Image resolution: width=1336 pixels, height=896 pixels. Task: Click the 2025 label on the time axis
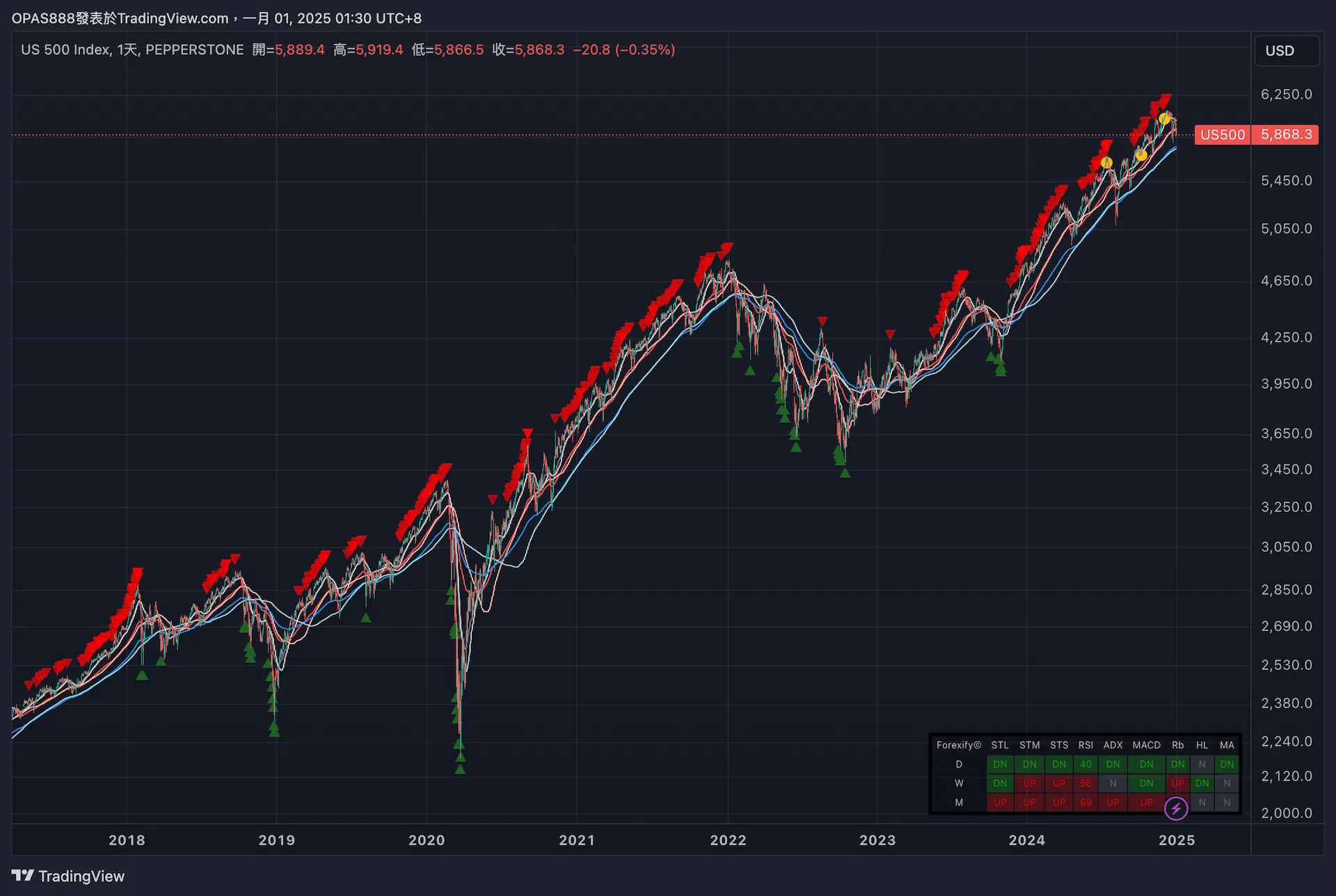pos(1177,840)
